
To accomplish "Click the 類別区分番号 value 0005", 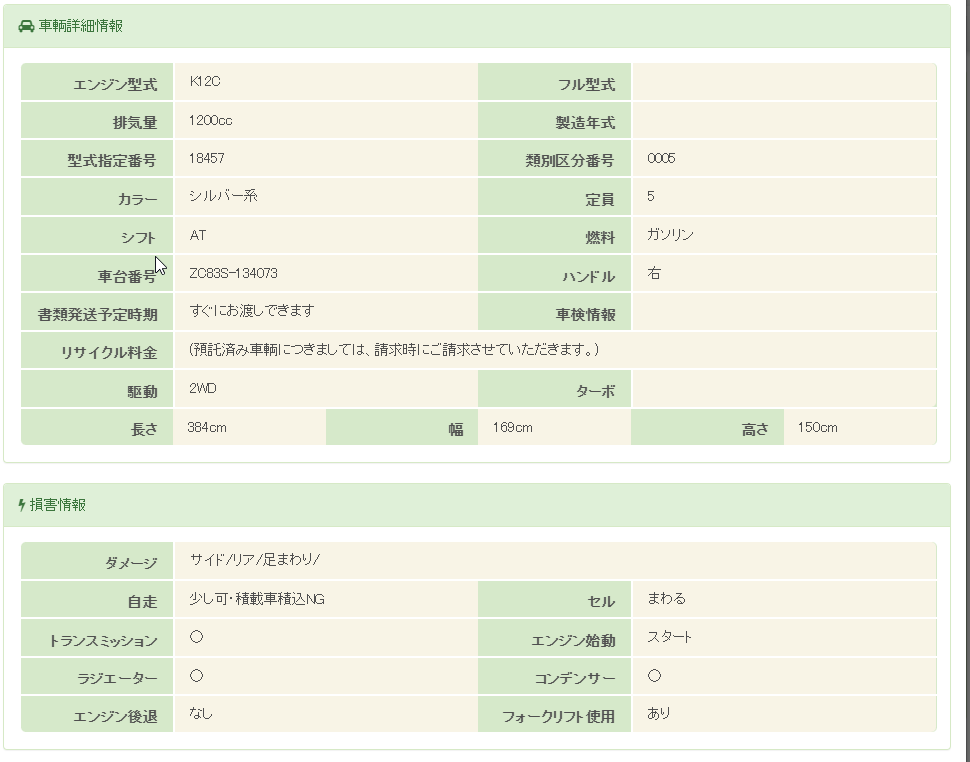I will pos(661,159).
